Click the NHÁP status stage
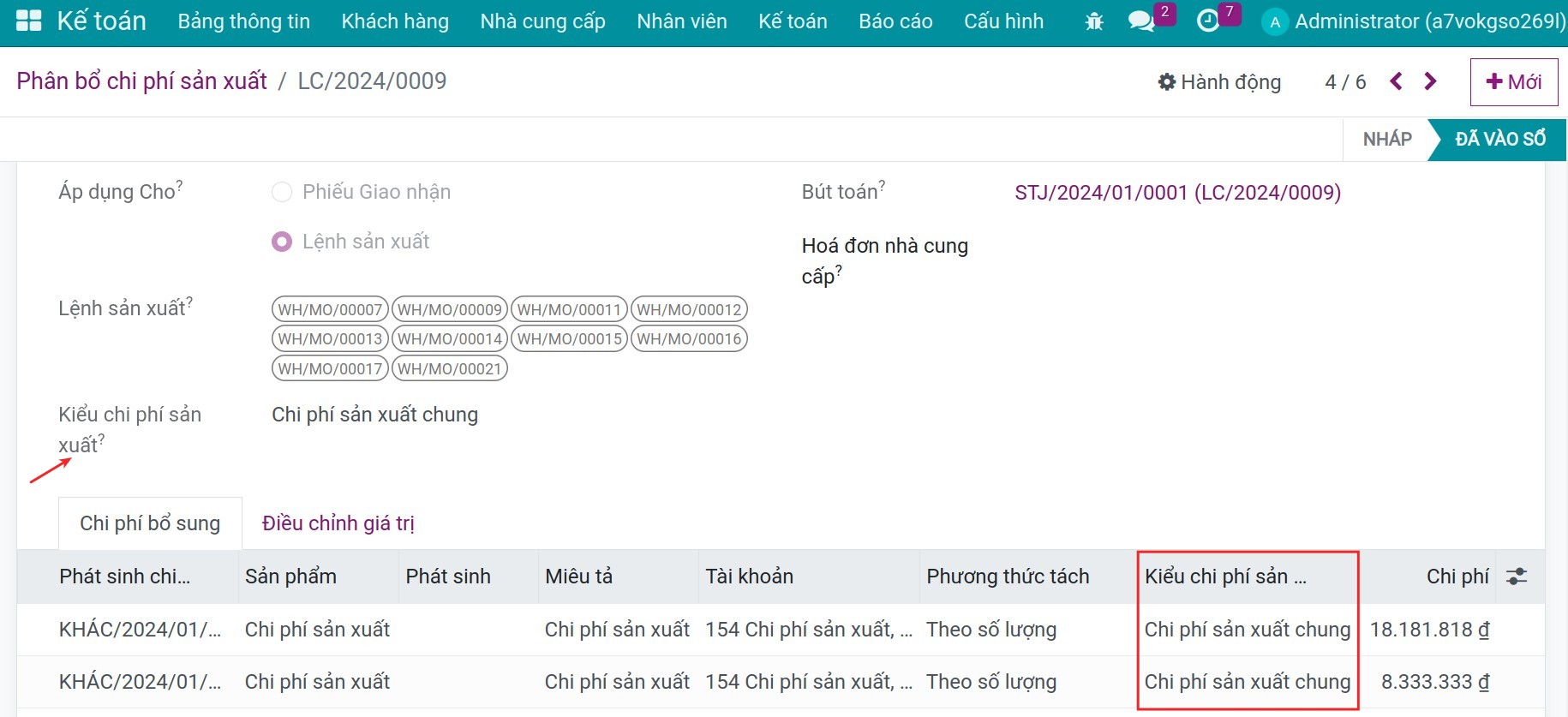 1387,139
